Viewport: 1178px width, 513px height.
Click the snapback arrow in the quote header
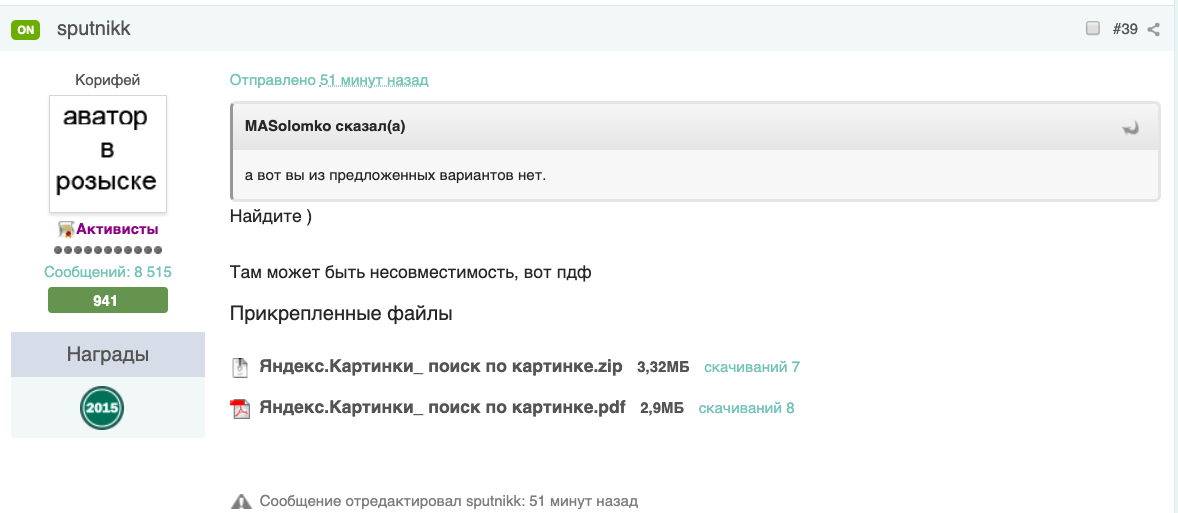[x=1131, y=127]
